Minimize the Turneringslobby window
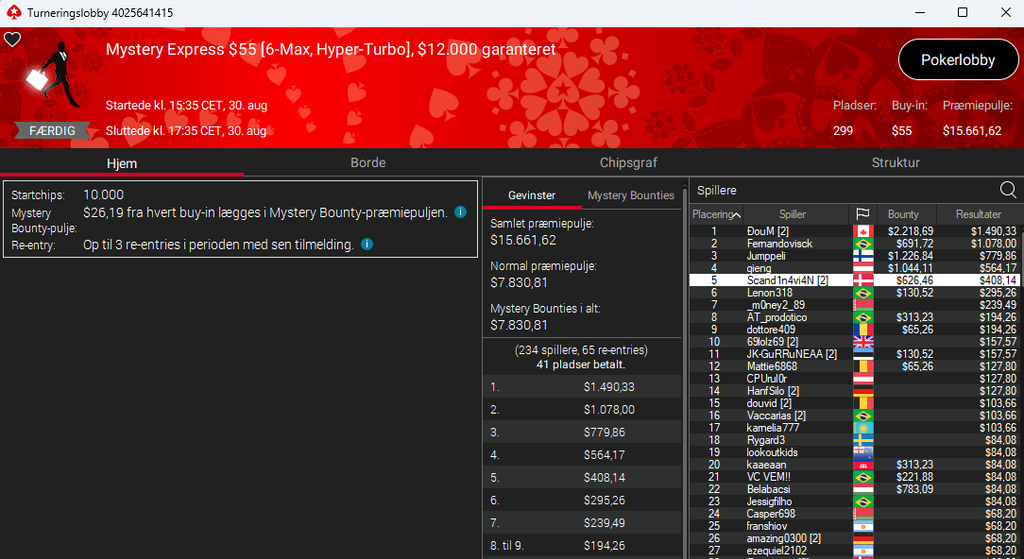The height and width of the screenshot is (559, 1024). pyautogui.click(x=920, y=12)
